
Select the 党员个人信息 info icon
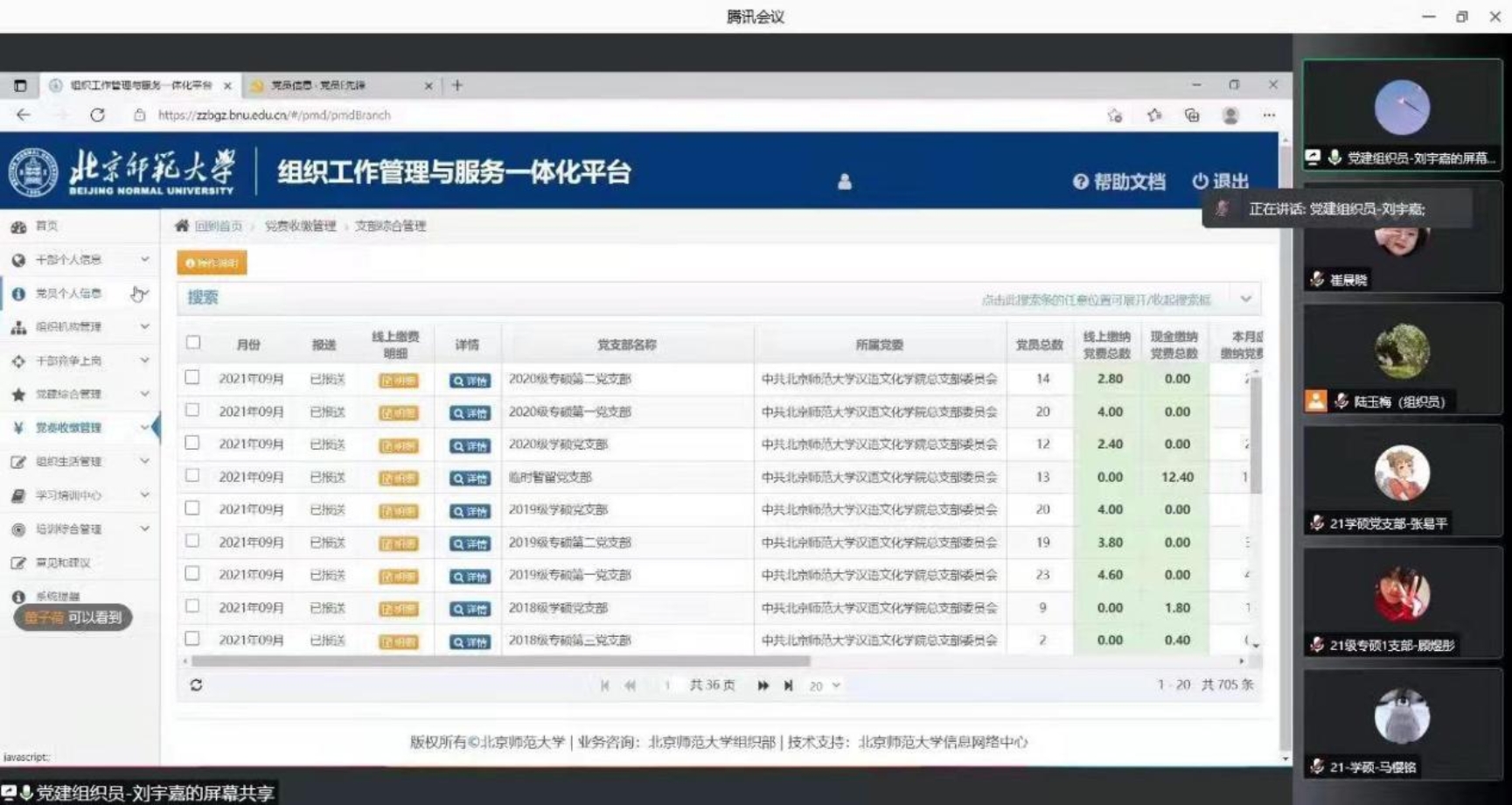coord(18,293)
